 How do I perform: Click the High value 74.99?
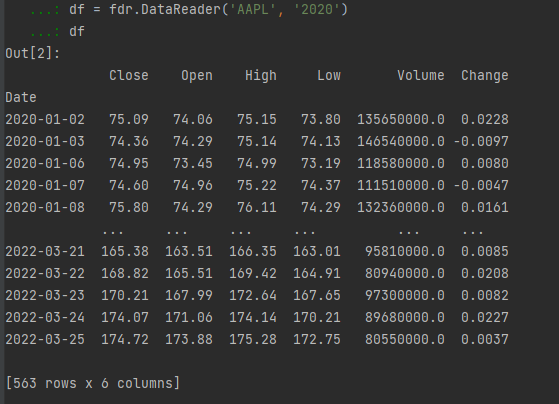point(257,163)
